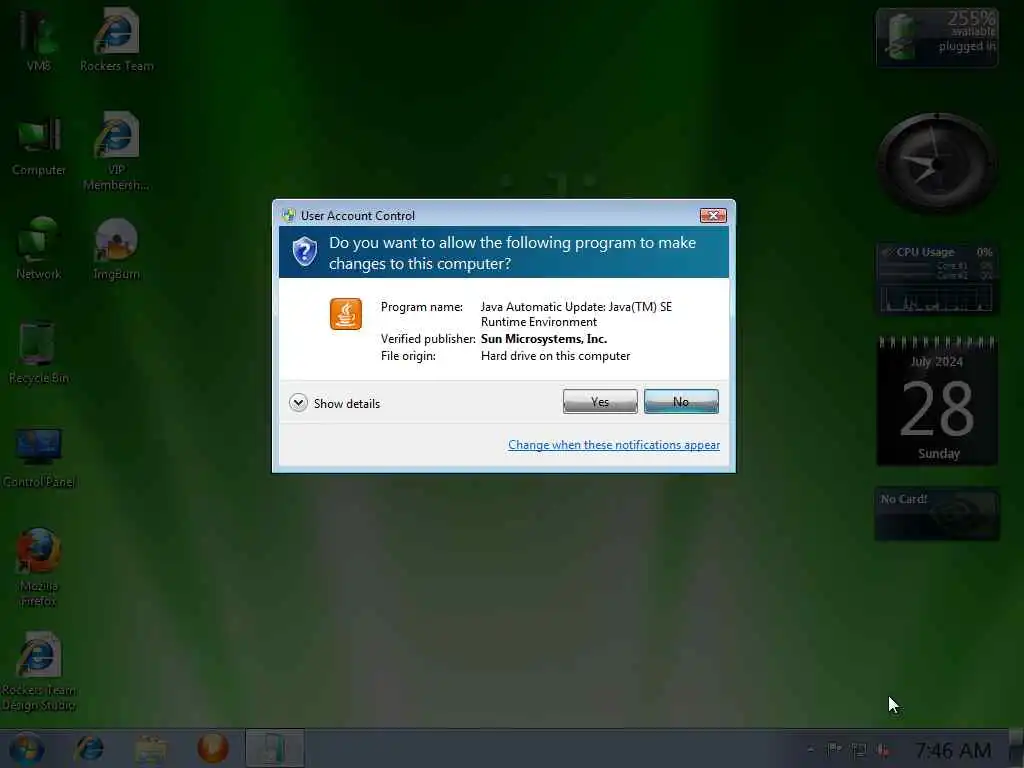Click the volume tray icon
This screenshot has height=768, width=1024.
[884, 750]
